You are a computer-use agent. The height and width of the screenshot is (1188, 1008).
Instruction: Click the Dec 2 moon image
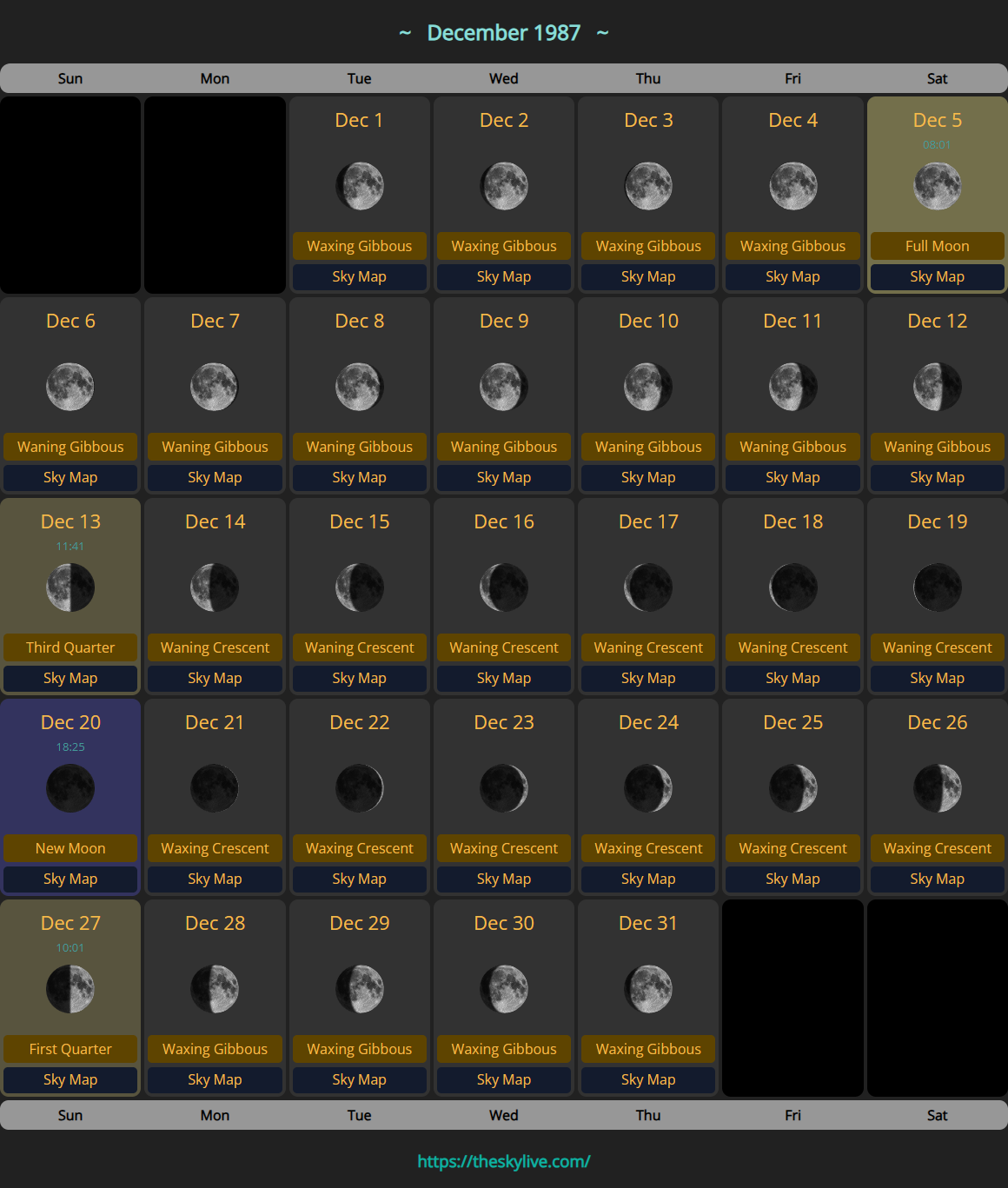(x=504, y=186)
